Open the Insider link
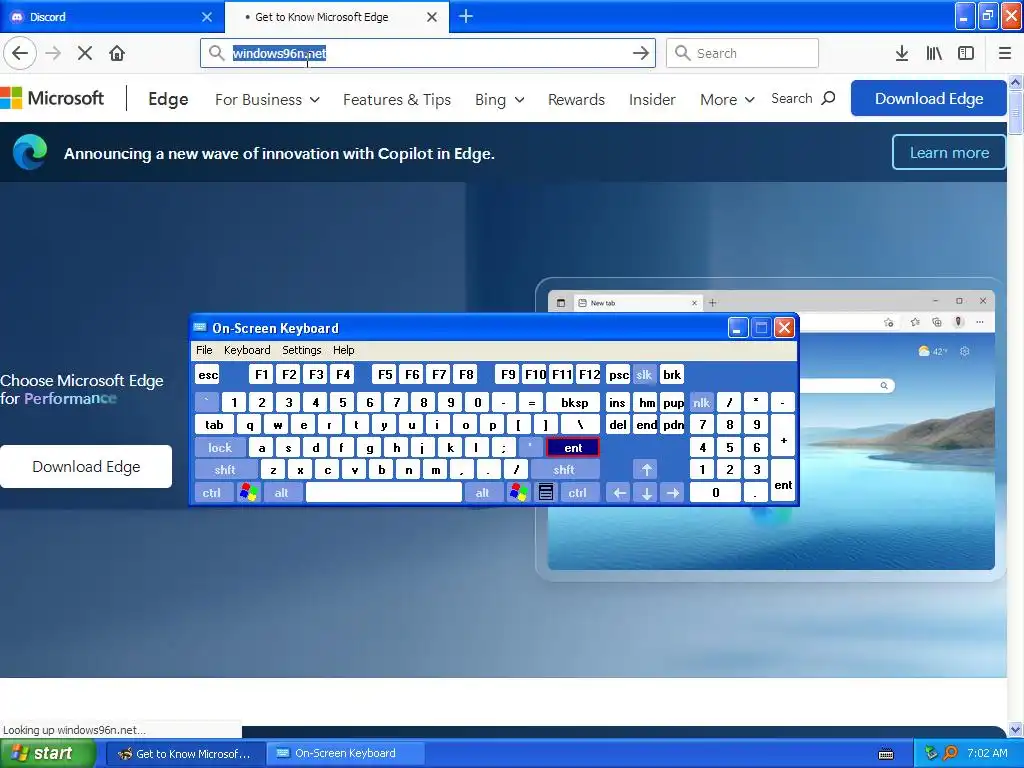Screen dimensions: 1024x768 tap(652, 99)
